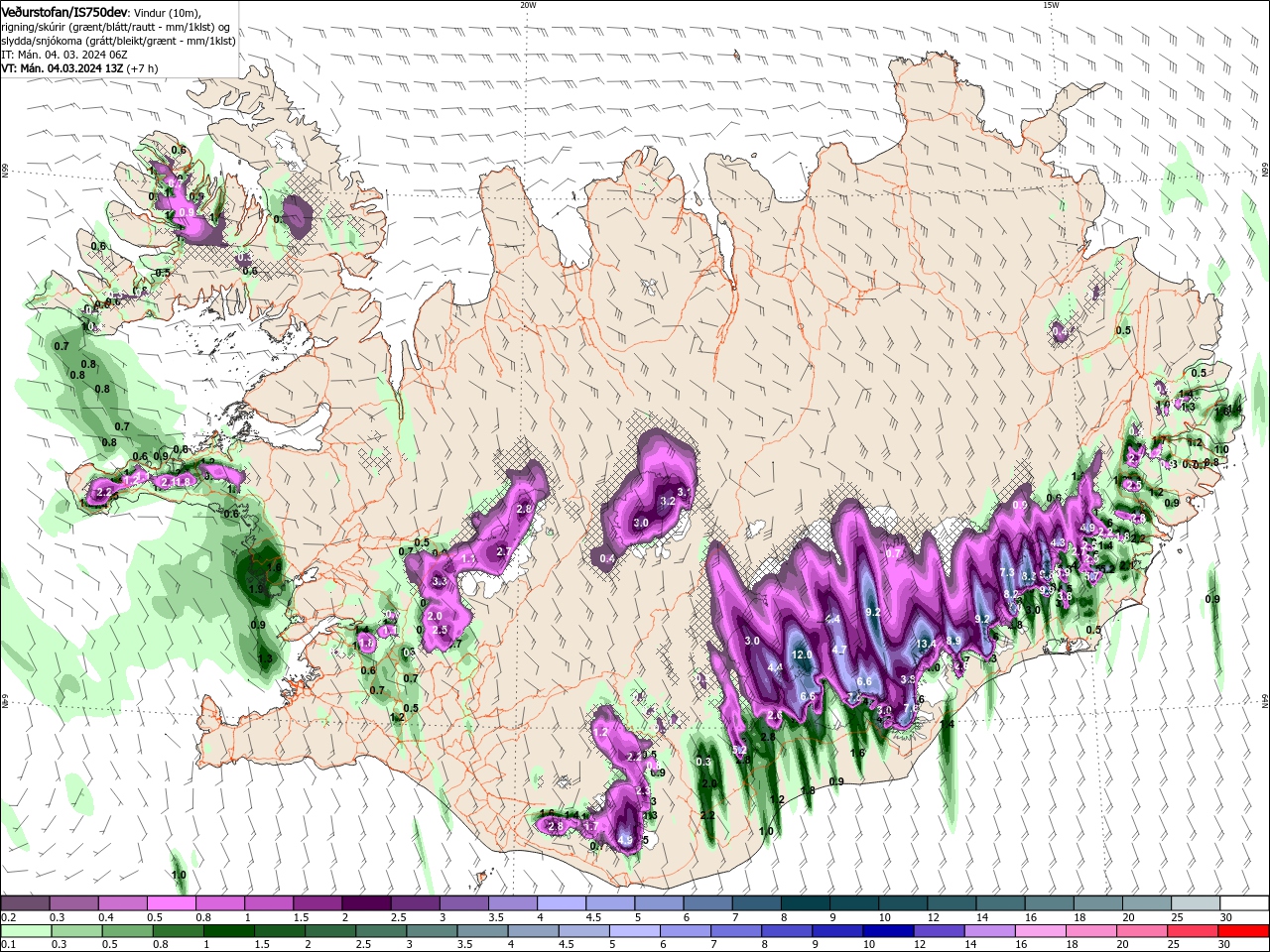Click the 4.7 precipitation value on the map

click(x=839, y=650)
